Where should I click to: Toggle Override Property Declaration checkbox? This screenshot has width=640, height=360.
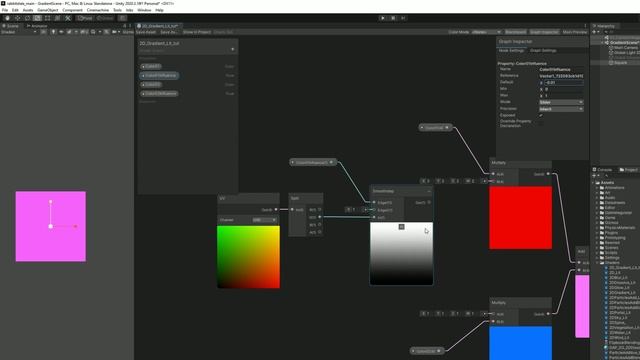541,123
